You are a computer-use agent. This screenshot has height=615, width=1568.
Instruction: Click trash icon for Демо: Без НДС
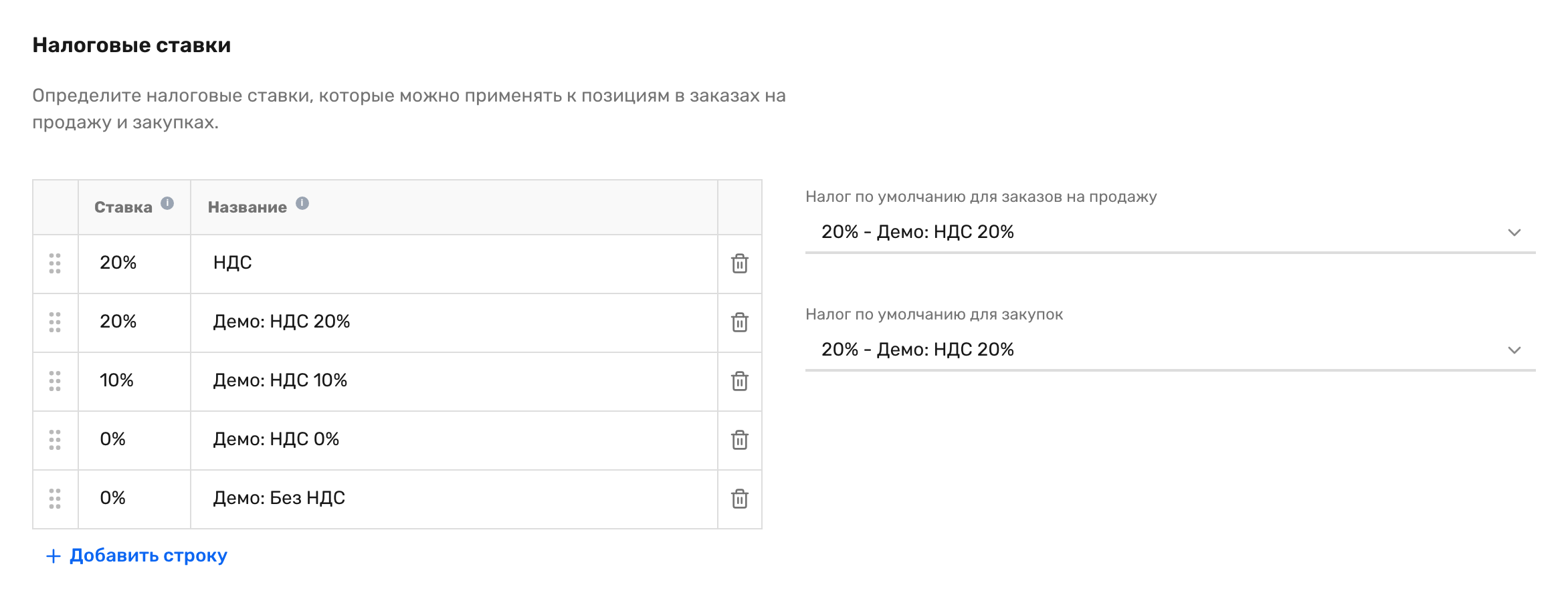(x=739, y=499)
